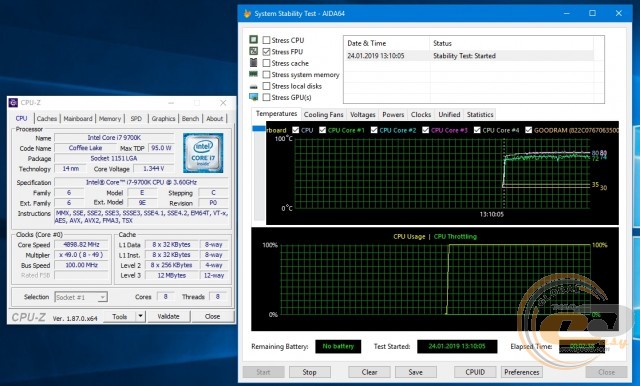Click the Stability Test Started log row
The width and height of the screenshot is (640, 386).
[469, 56]
